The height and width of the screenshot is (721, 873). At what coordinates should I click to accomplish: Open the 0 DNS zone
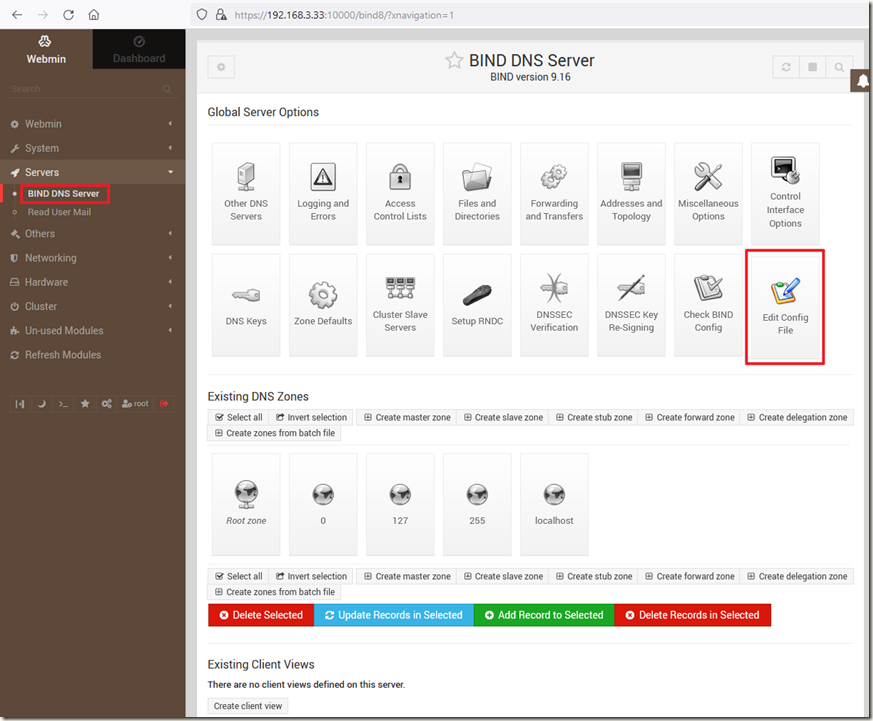pos(323,504)
